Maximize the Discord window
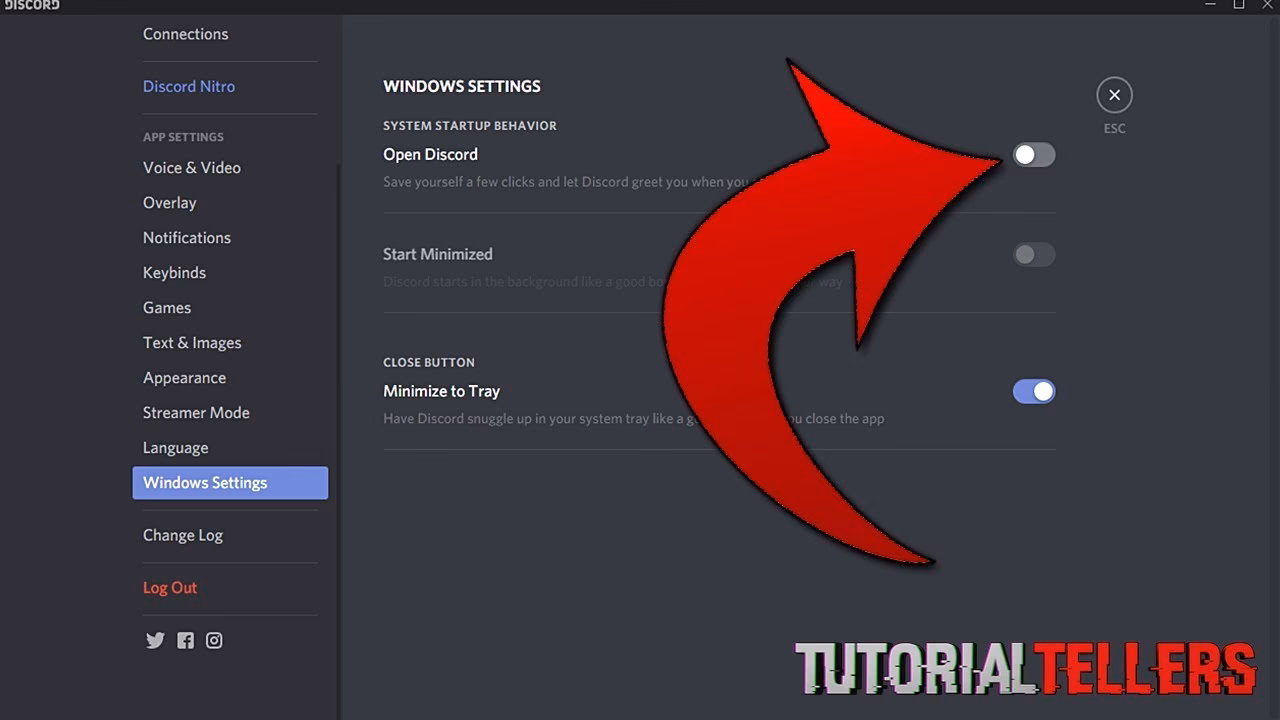Screen dimensions: 1280x720 click(1239, 5)
